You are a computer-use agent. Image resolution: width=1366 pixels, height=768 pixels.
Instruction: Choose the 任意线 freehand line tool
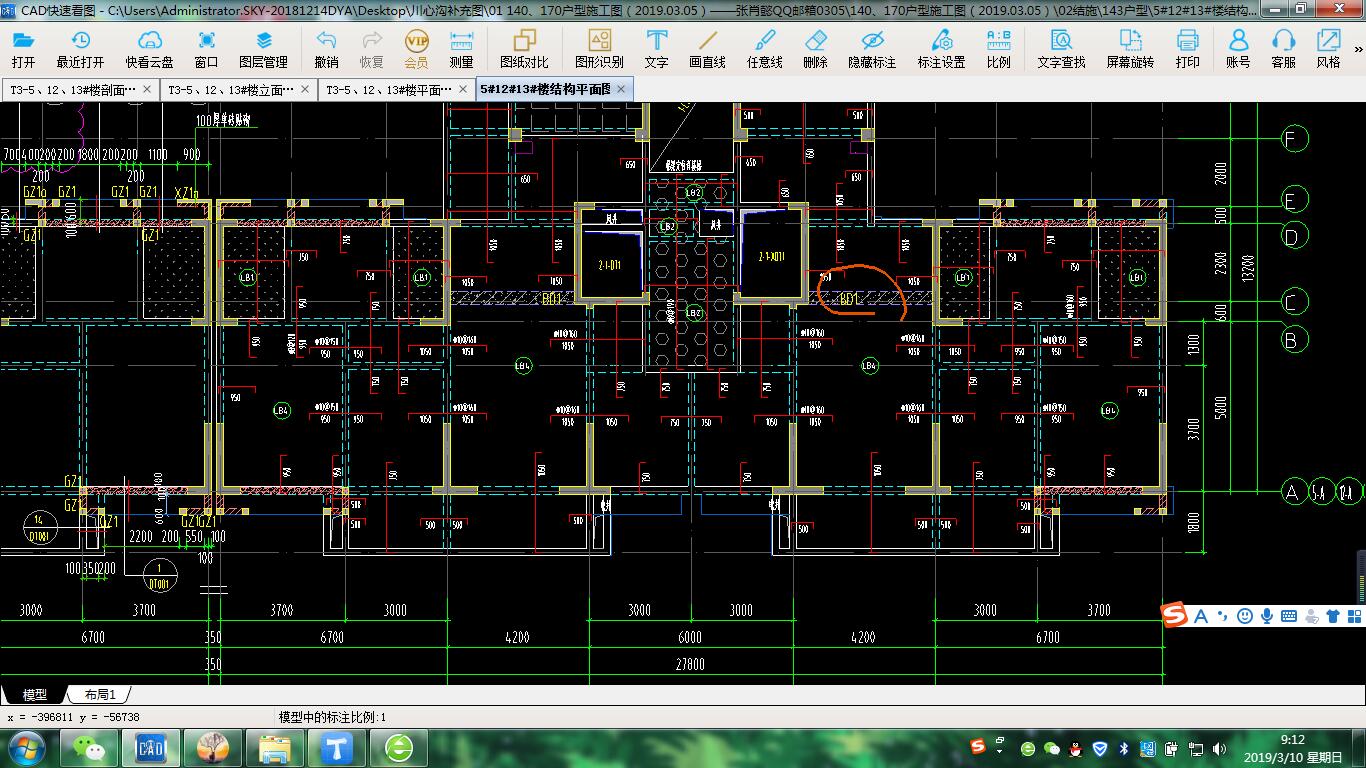pyautogui.click(x=765, y=48)
